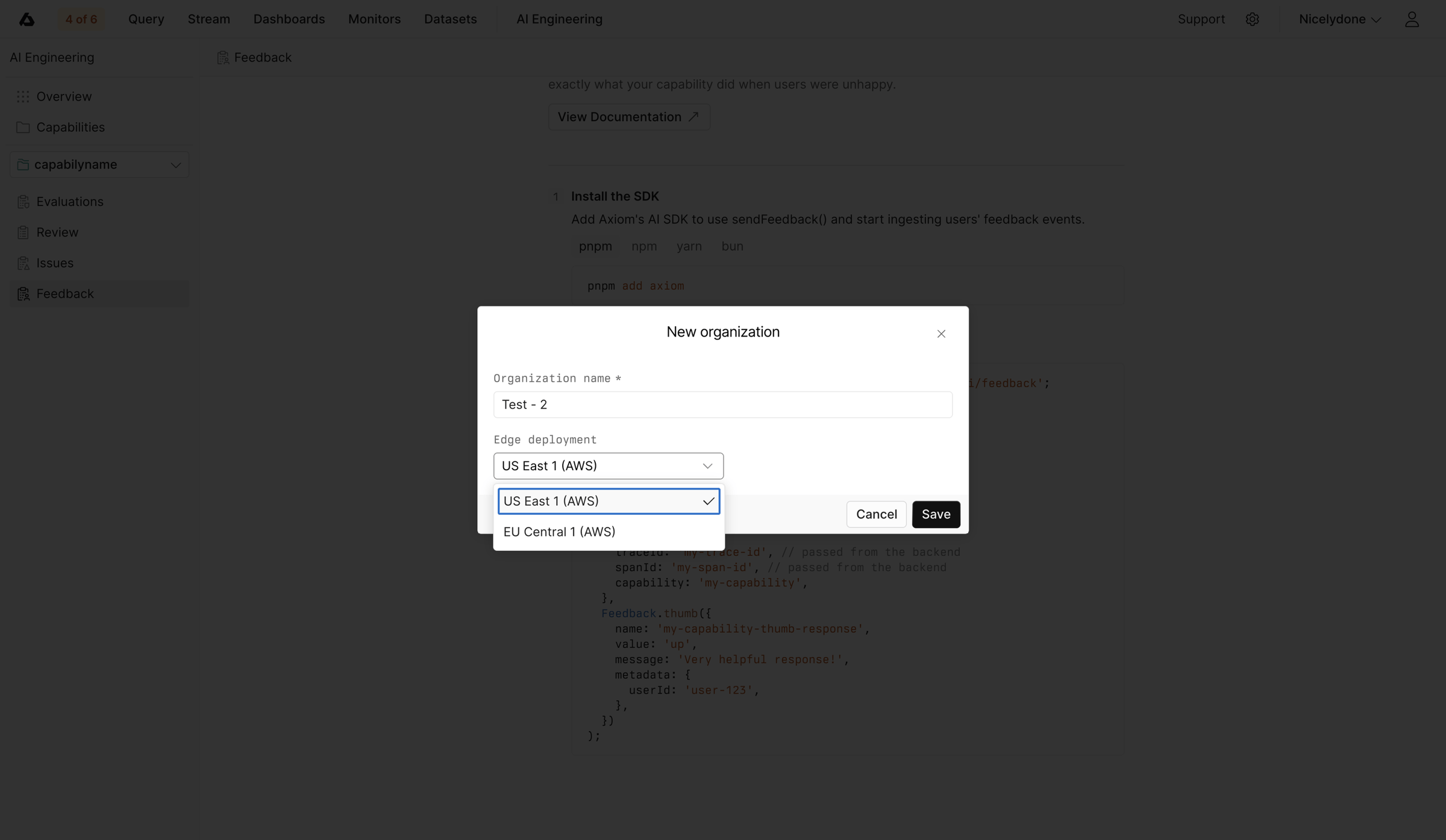
Task: Open Overview in the sidebar
Action: (x=99, y=96)
